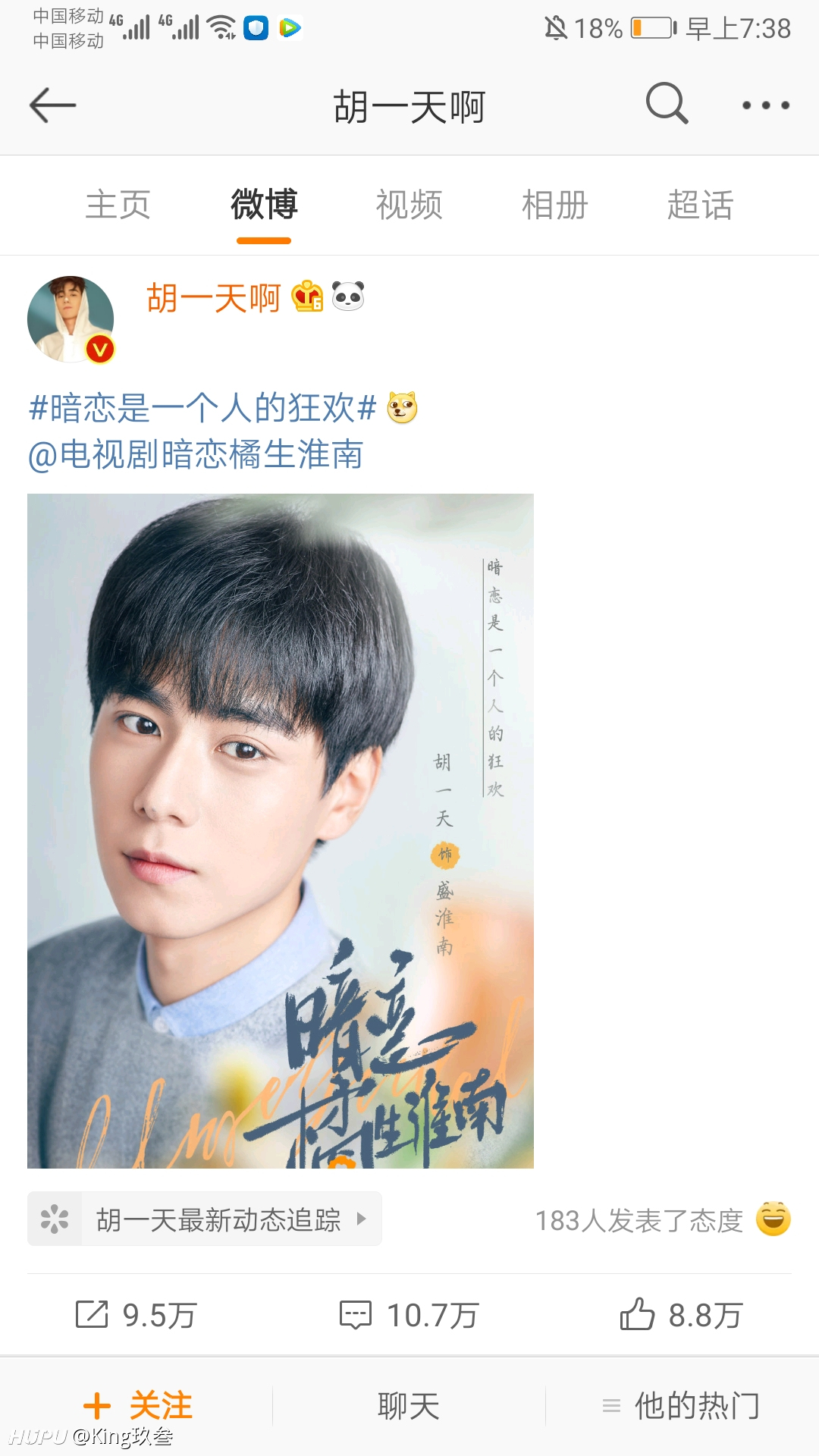Screen dimensions: 819x1456
Task: Expand 胡一天最新动态追踪 arrow
Action: click(x=361, y=1219)
